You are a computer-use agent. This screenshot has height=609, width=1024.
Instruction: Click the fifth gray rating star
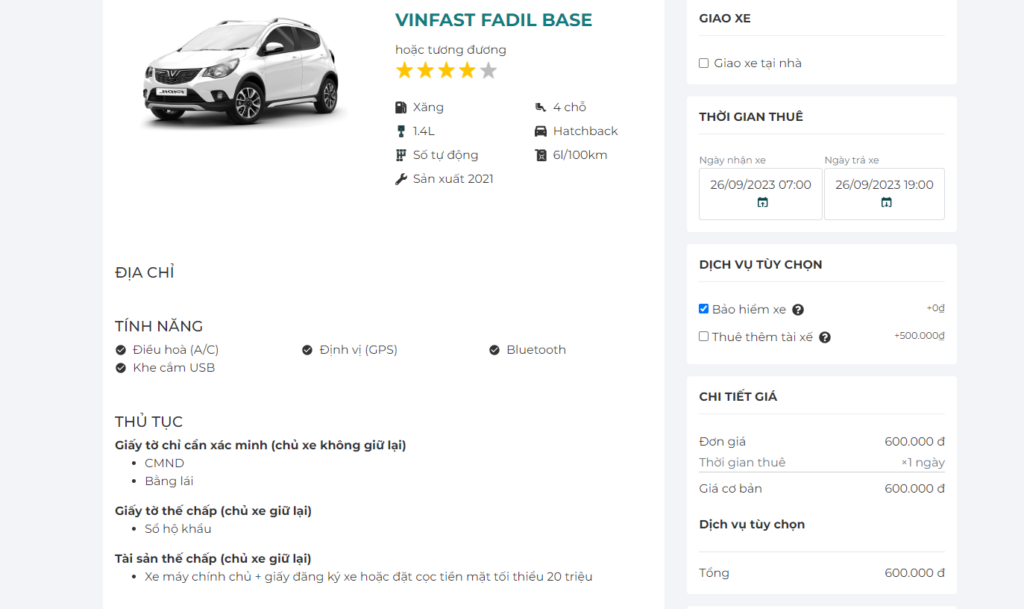pos(488,71)
